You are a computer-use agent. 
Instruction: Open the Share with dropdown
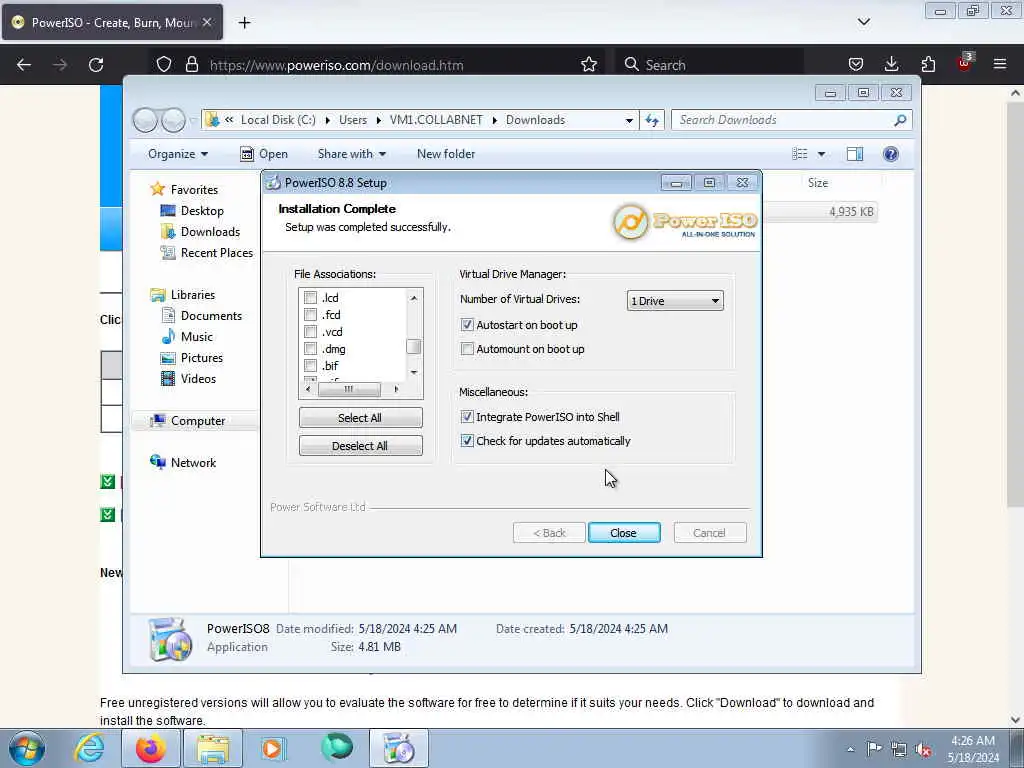(351, 154)
